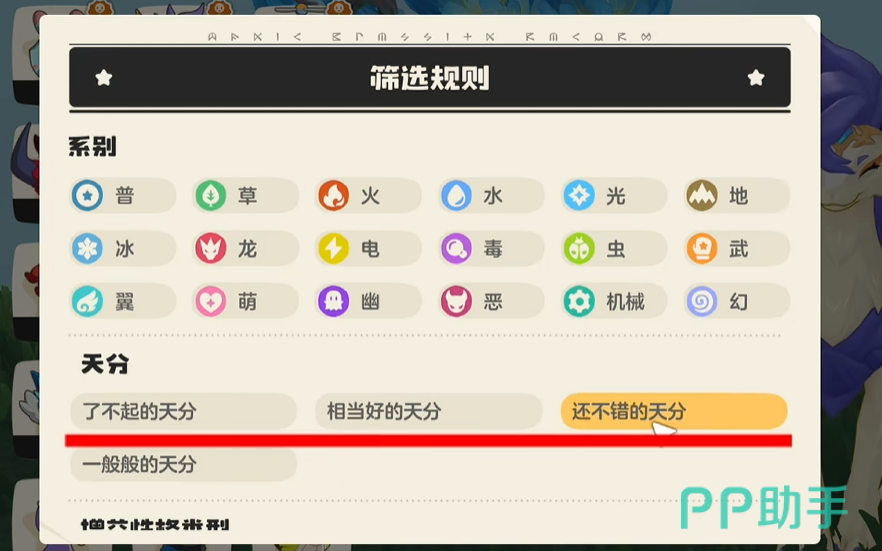Select the 虫 bug type icon
The image size is (882, 551).
click(579, 249)
